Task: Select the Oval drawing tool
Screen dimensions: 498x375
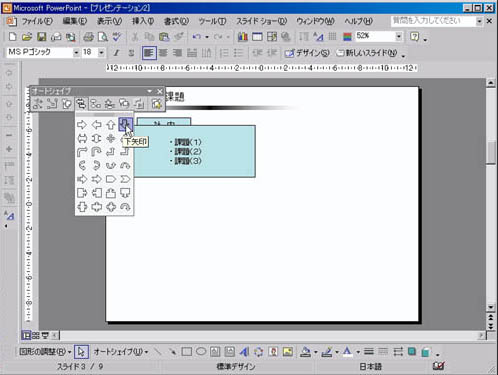Action: 201,352
